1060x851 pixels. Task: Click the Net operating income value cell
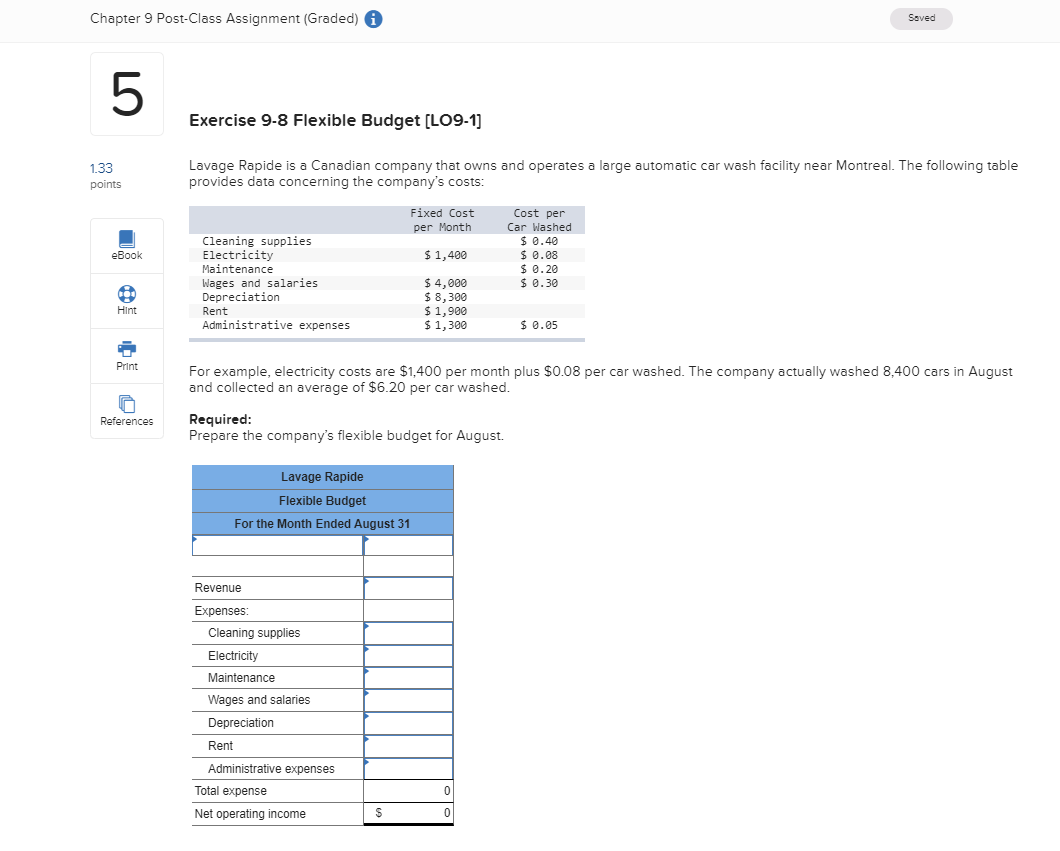tap(408, 813)
